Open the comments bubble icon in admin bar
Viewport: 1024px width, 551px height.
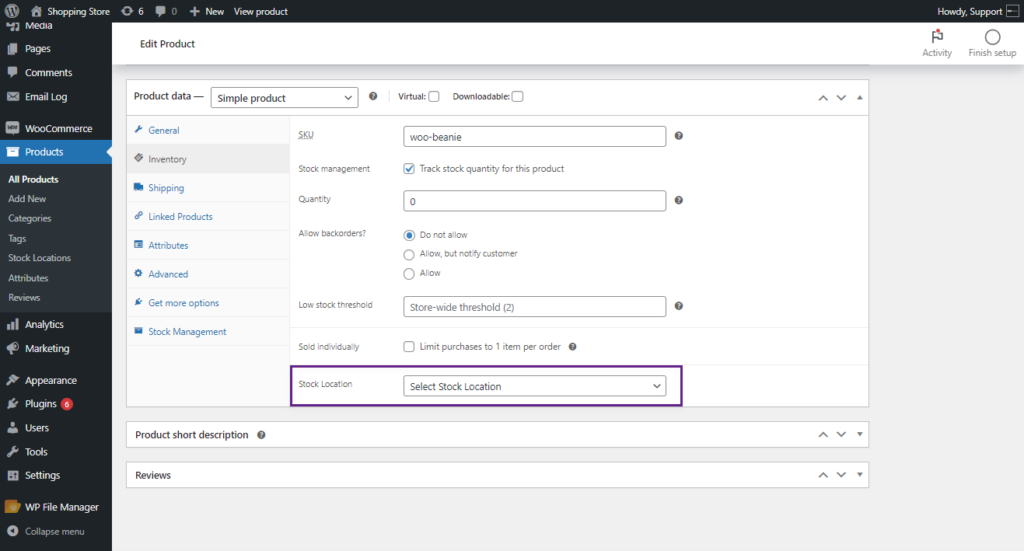[161, 11]
